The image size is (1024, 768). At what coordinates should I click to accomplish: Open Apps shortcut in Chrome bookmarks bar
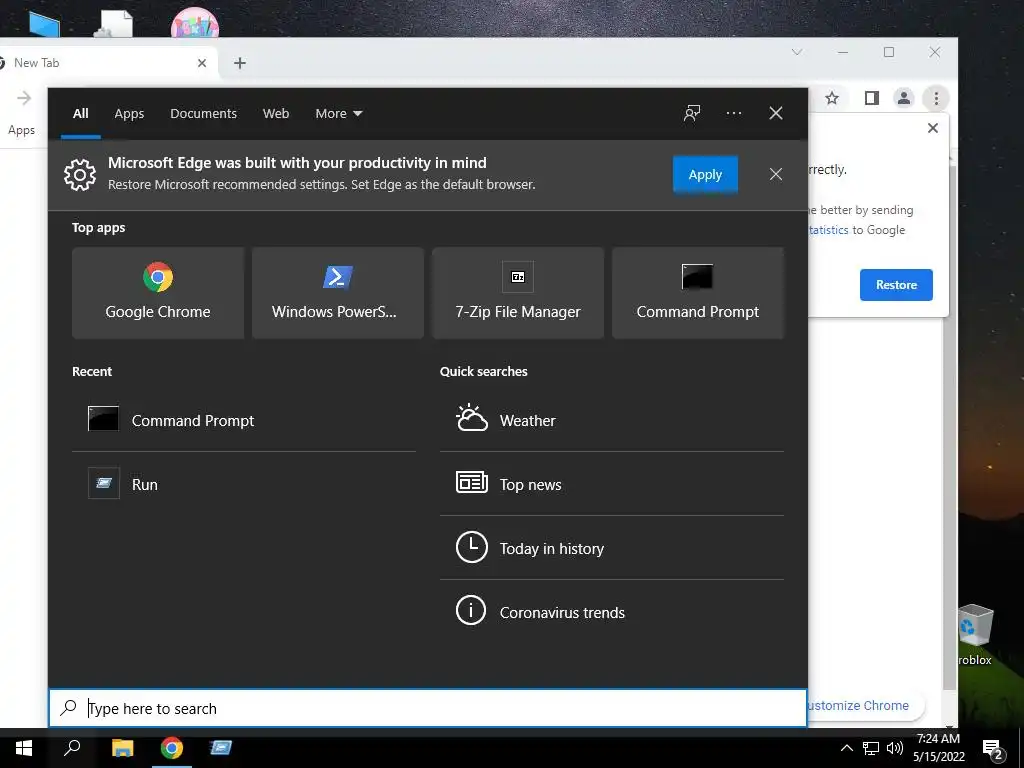click(21, 130)
